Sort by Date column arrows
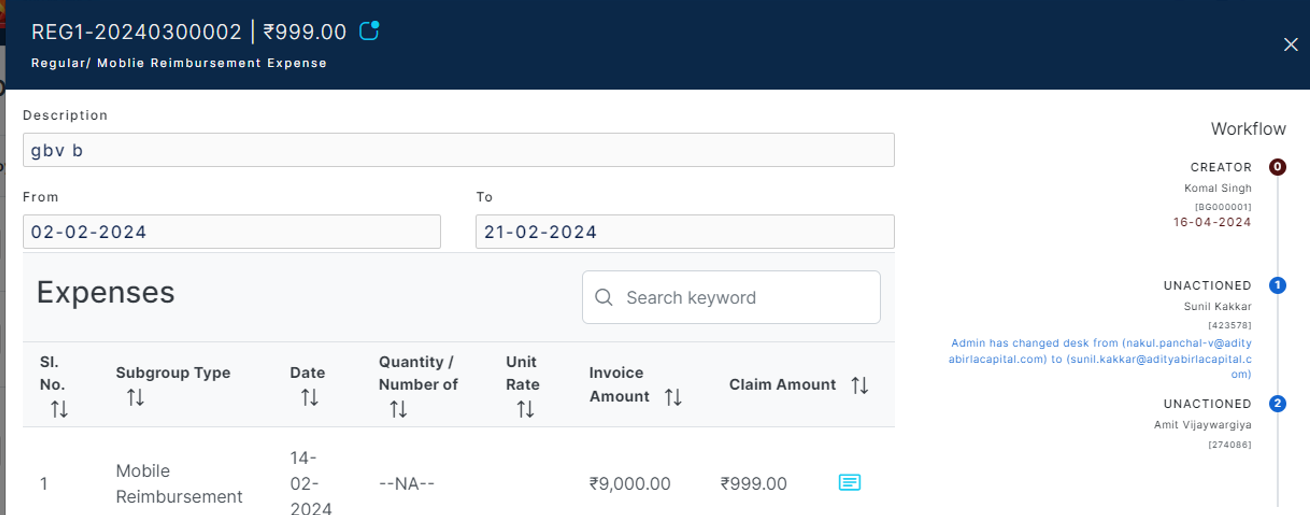The height and width of the screenshot is (515, 1310). 309,397
